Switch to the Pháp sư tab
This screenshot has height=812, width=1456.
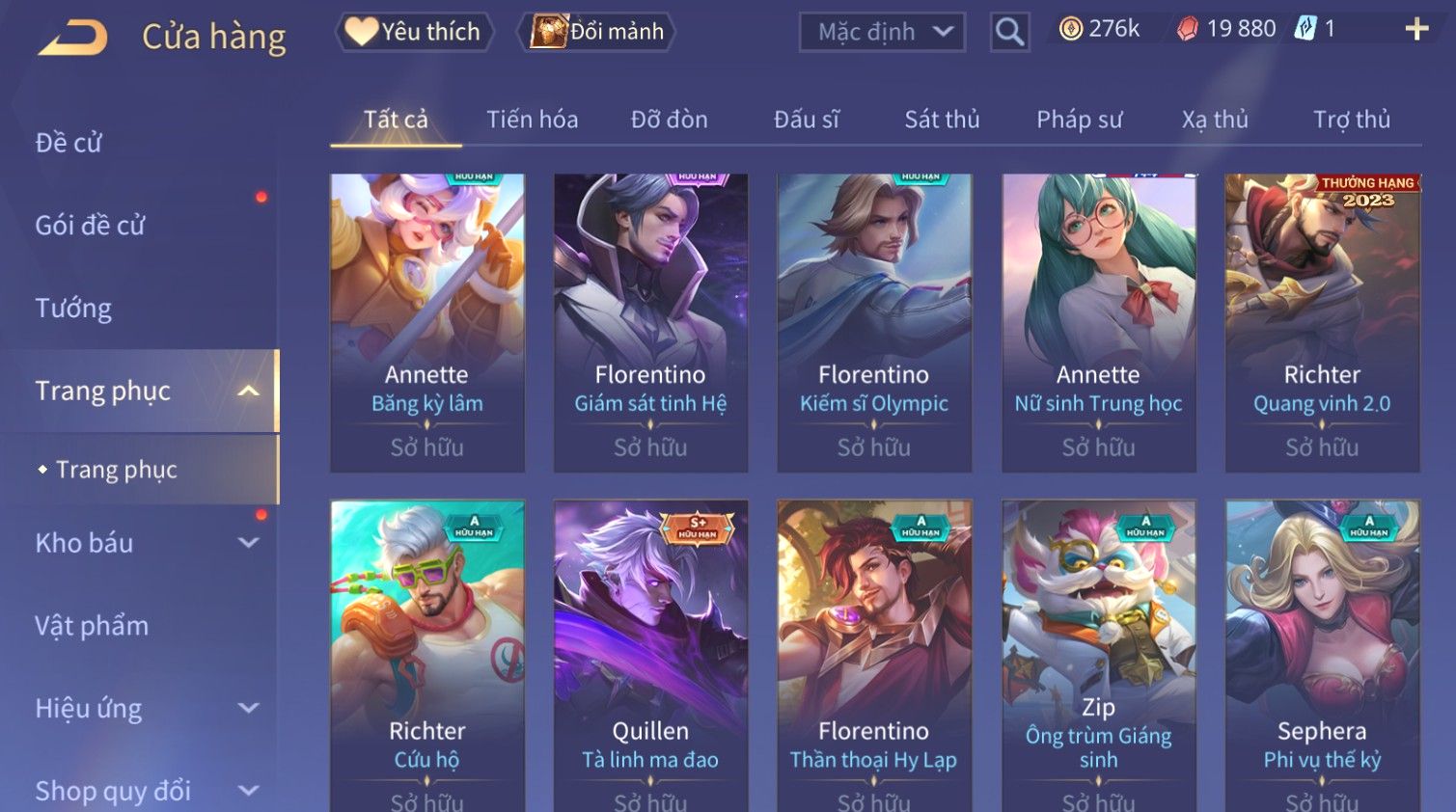click(x=1079, y=120)
